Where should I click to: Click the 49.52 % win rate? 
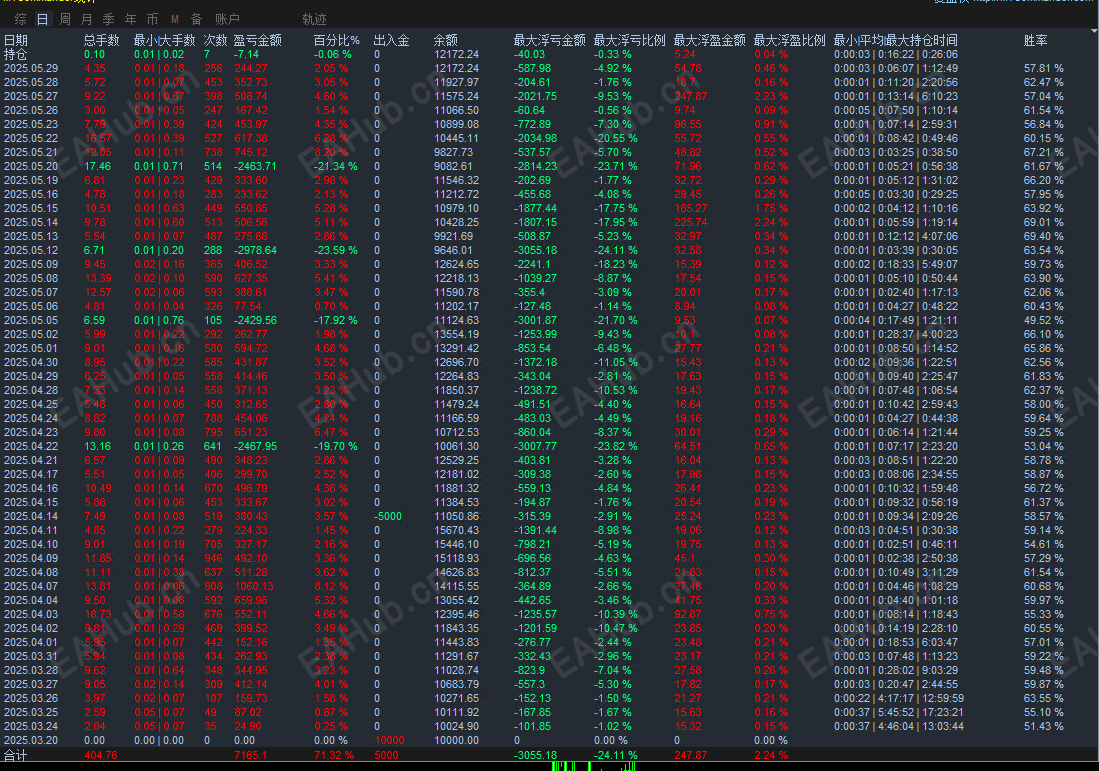pos(1044,320)
